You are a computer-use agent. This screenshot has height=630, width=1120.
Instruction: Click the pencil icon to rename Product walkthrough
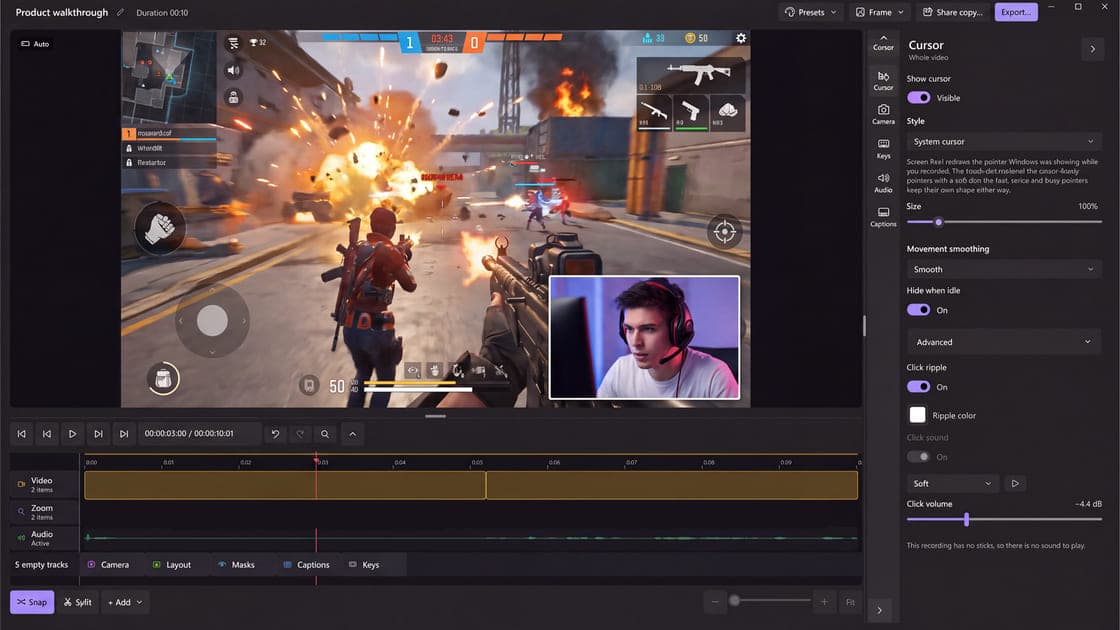coord(121,12)
